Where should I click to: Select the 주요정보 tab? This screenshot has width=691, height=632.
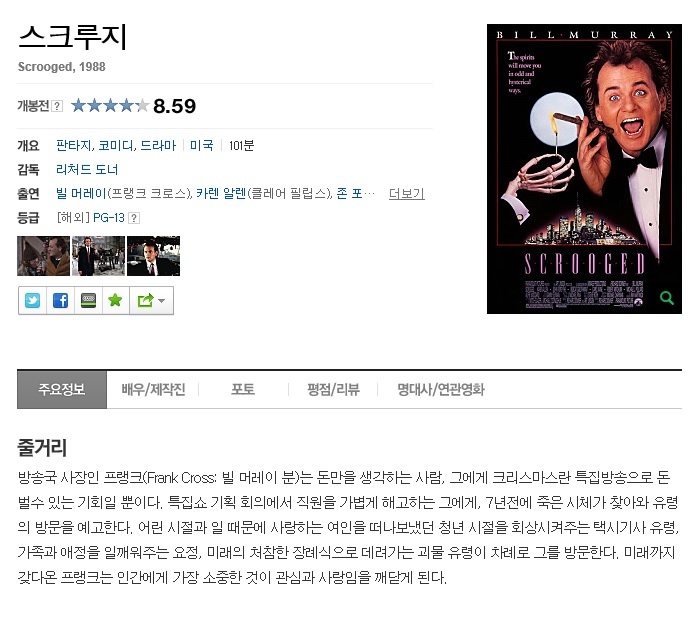point(62,390)
